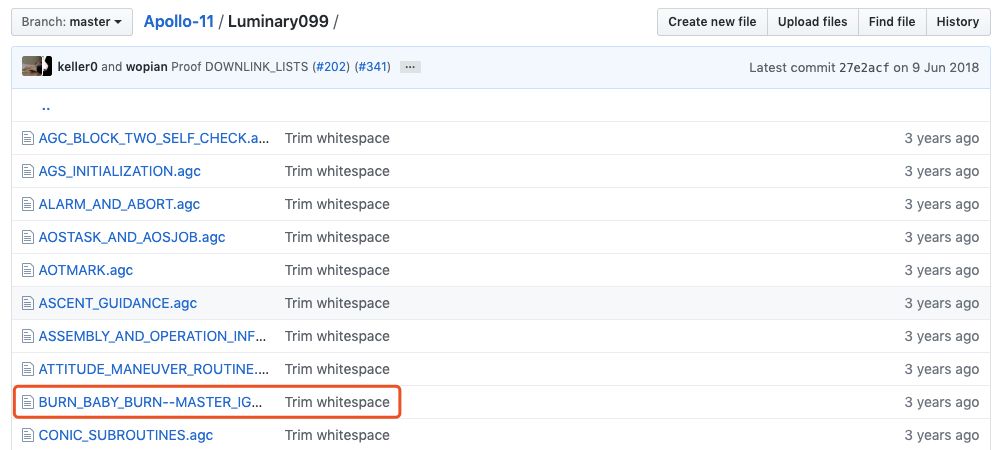Click file icon beside ASCENT_GUIDANCE.agc

coord(28,303)
